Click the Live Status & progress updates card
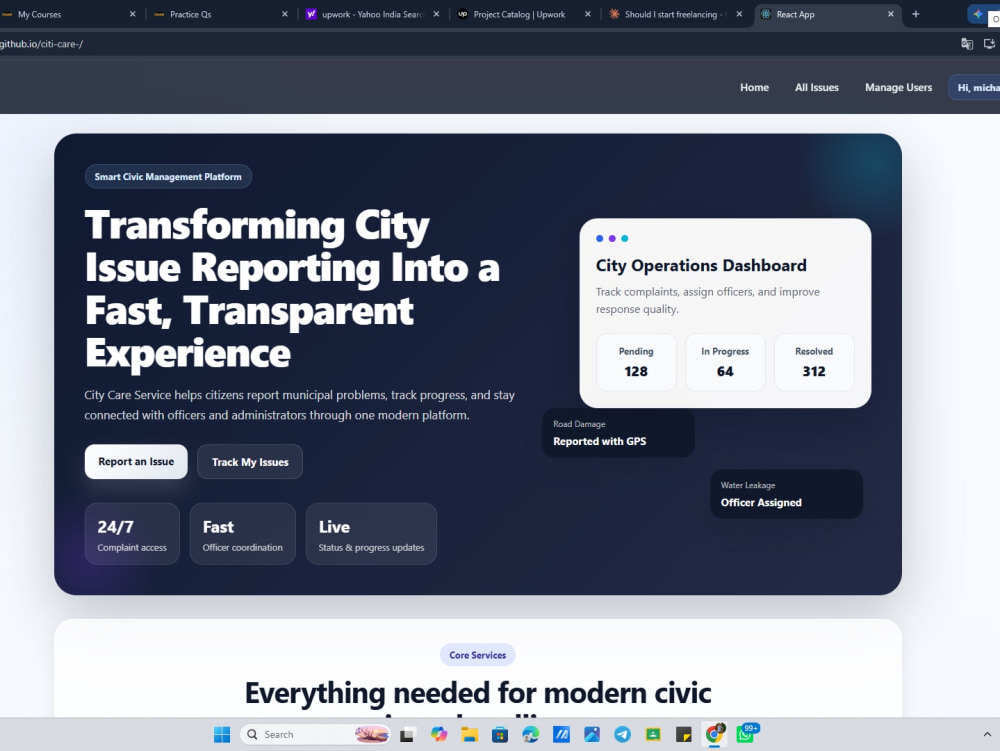 pos(371,534)
